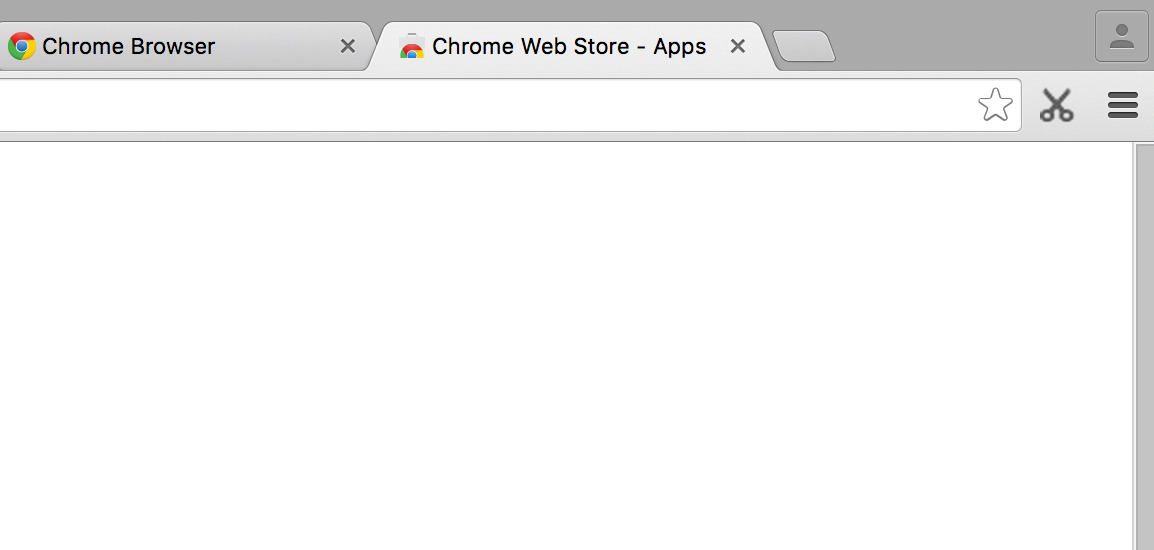Bookmark this page with the star icon
Screen dimensions: 1154x550
(x=995, y=104)
